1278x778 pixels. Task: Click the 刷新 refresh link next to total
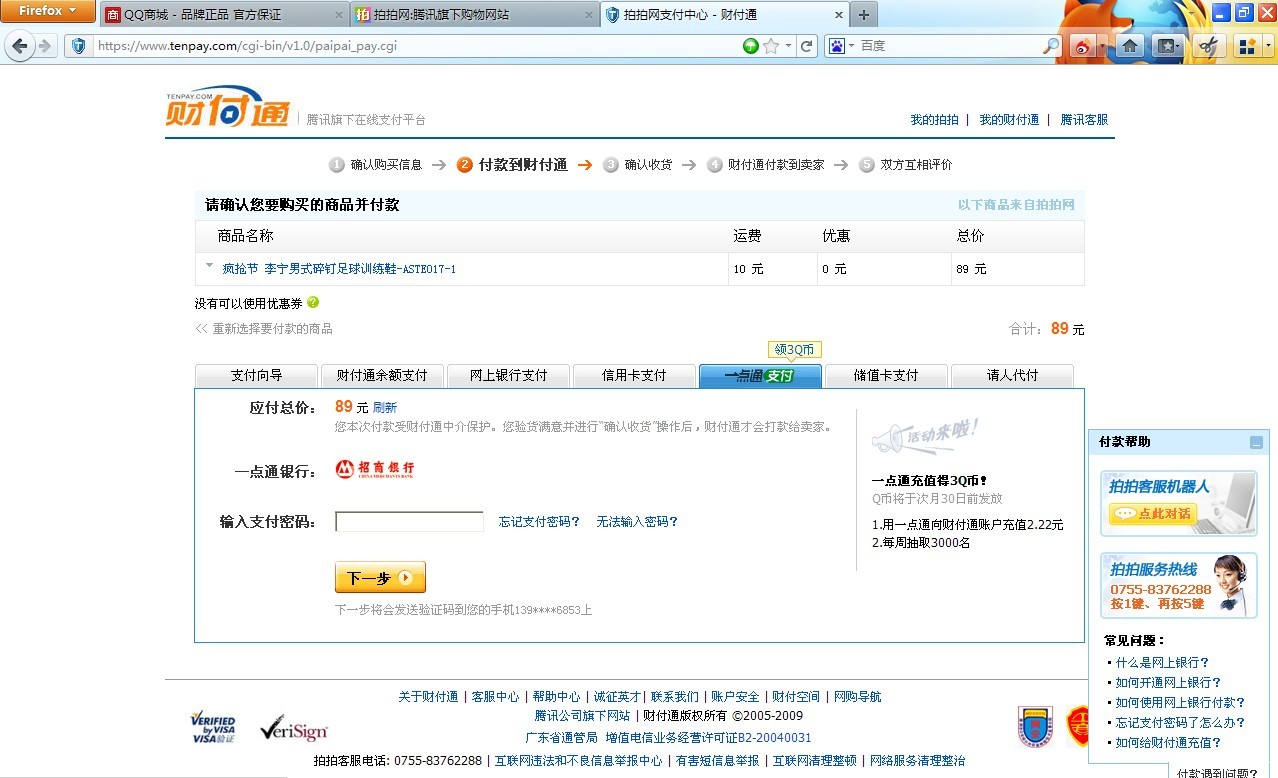point(385,408)
